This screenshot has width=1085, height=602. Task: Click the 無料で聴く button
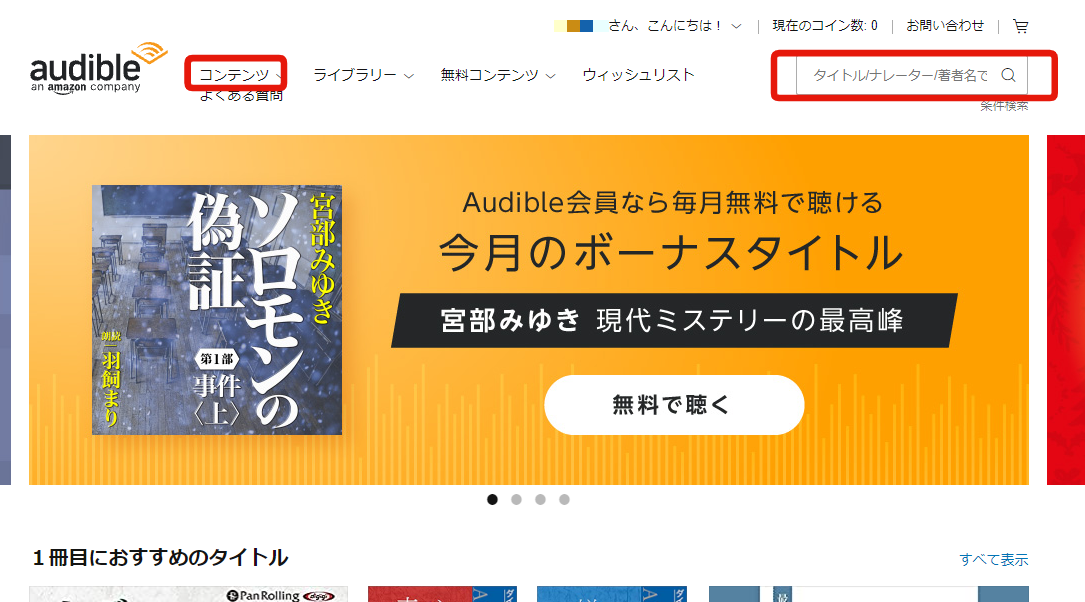(674, 405)
